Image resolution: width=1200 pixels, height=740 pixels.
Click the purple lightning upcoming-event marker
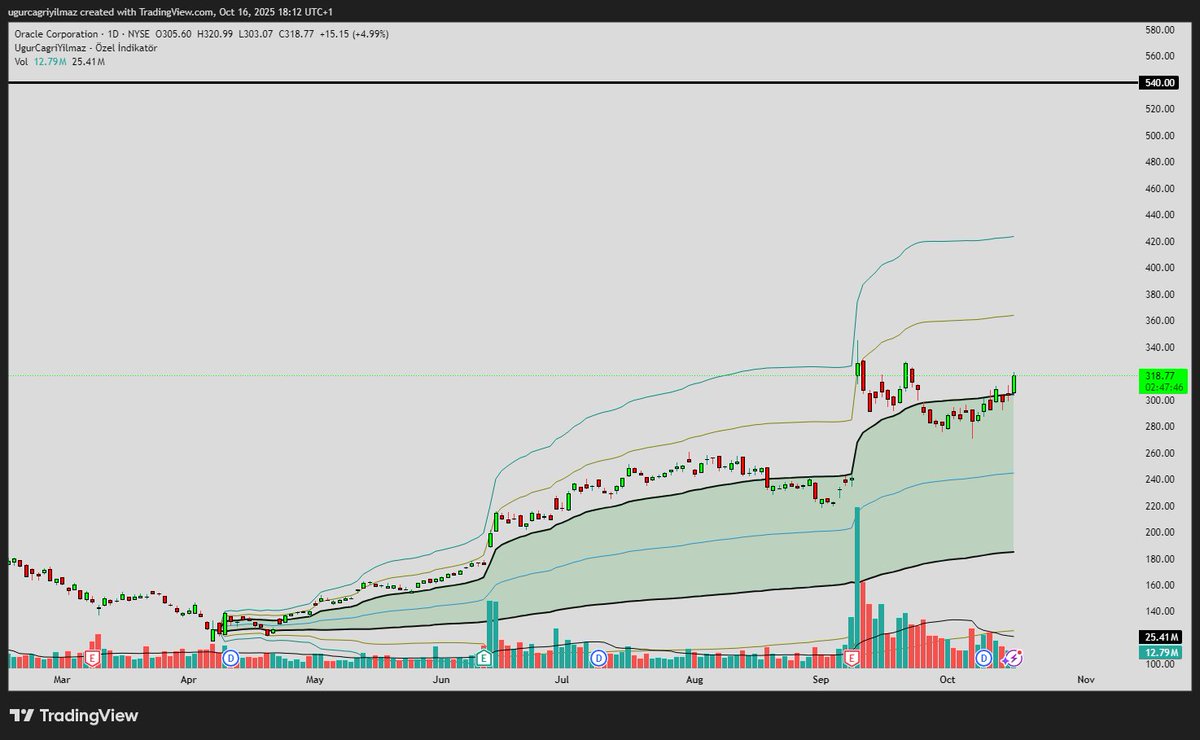tap(1012, 658)
